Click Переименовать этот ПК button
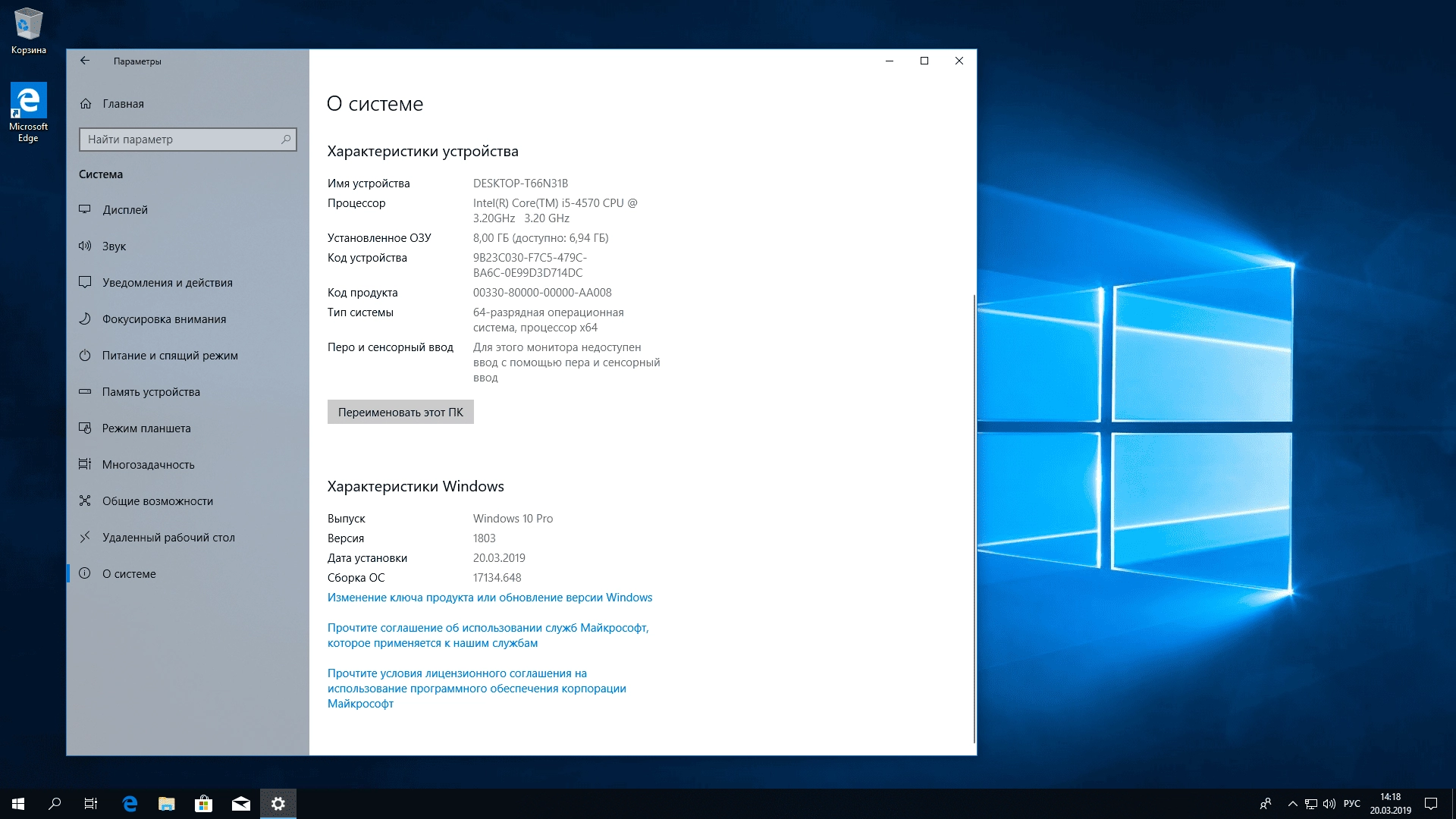This screenshot has width=1456, height=819. (x=400, y=412)
